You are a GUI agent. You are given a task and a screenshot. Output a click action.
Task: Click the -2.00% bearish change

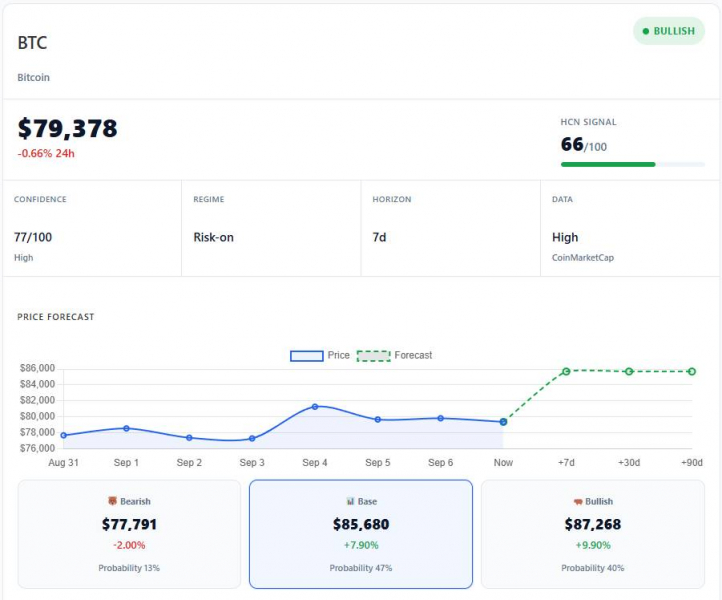pos(129,545)
